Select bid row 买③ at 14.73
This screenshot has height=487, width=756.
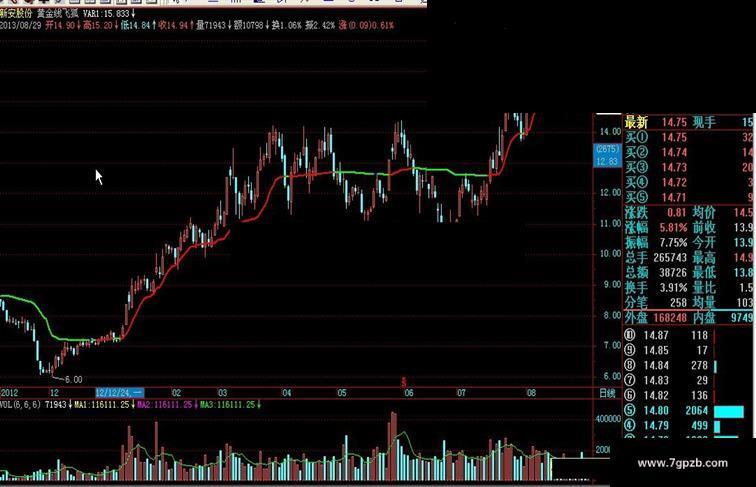point(689,167)
